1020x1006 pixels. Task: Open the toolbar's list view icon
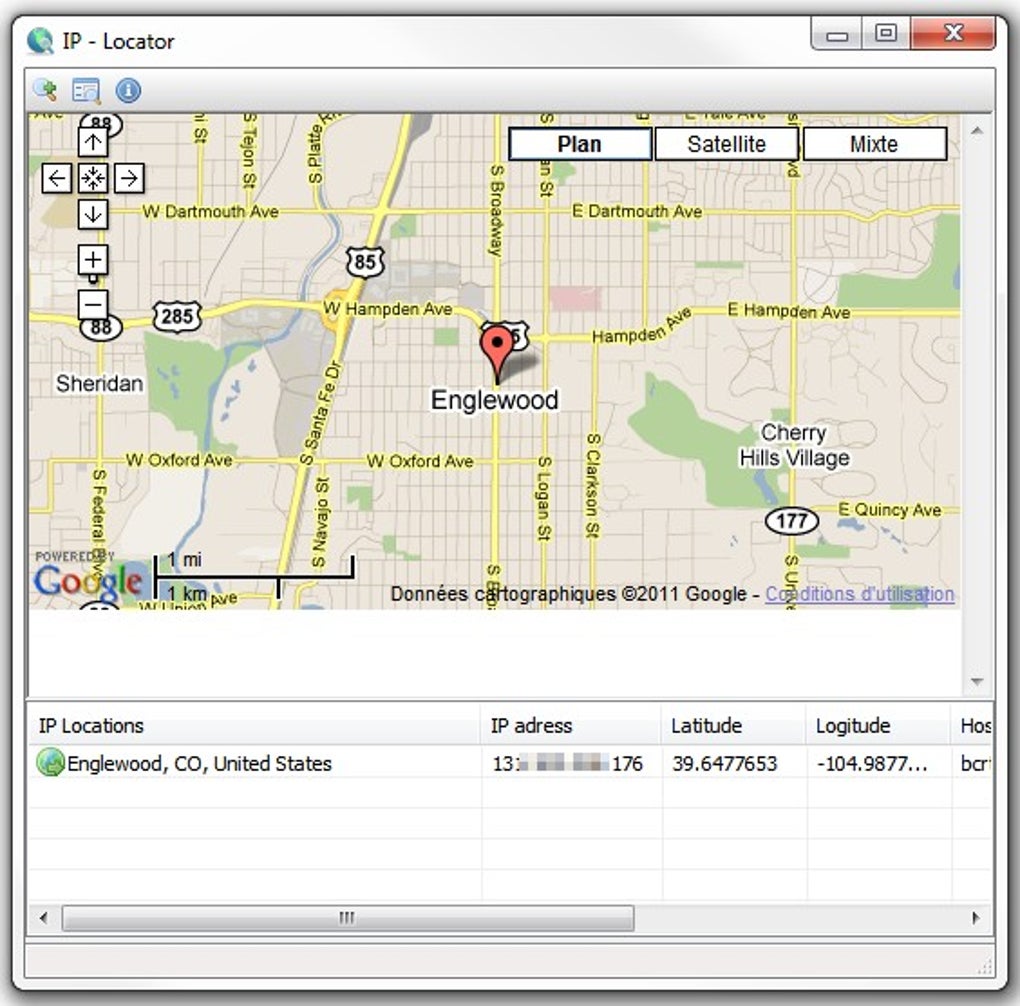86,90
